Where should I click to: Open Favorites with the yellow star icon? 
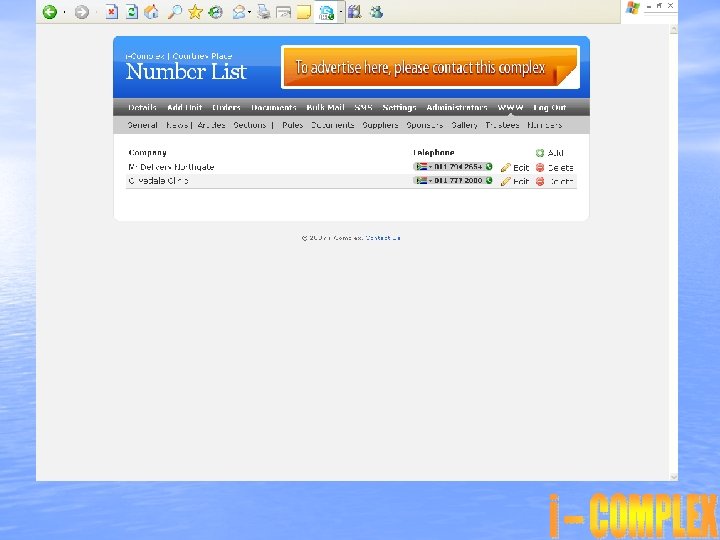(195, 12)
